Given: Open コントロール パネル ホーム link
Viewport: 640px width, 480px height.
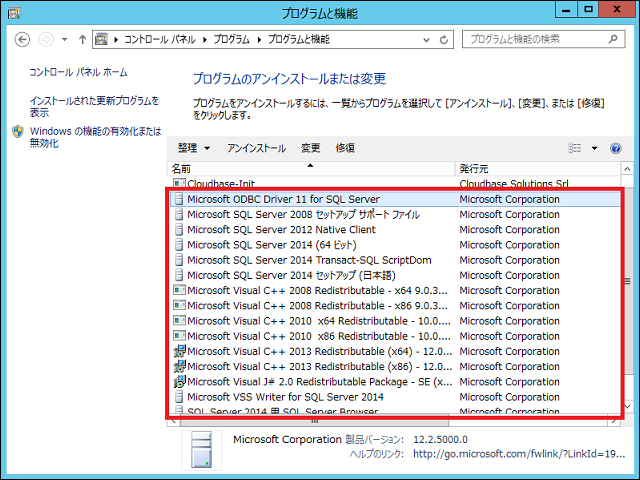Looking at the screenshot, I should 78,72.
